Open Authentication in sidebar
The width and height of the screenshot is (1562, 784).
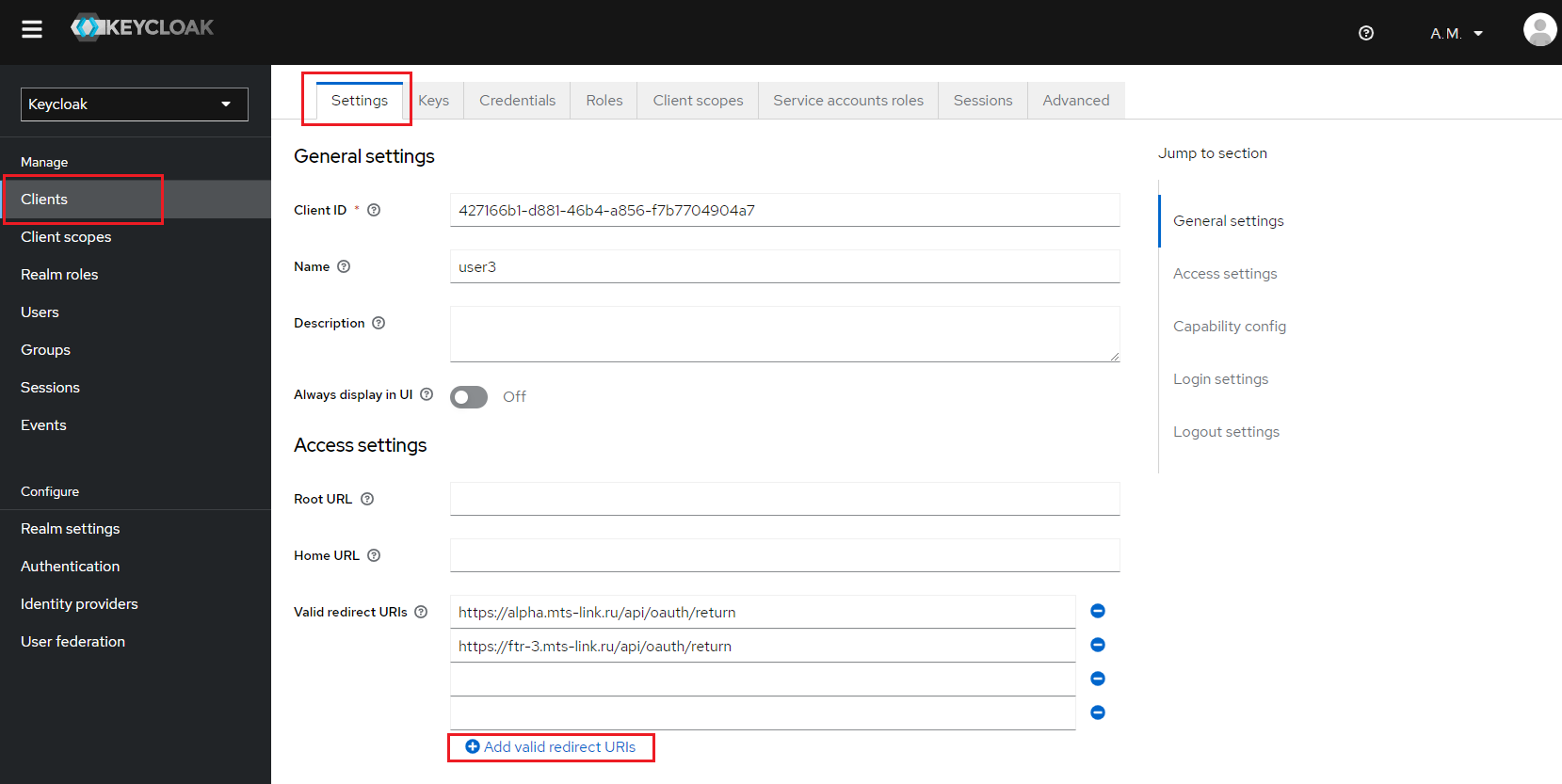136,567
